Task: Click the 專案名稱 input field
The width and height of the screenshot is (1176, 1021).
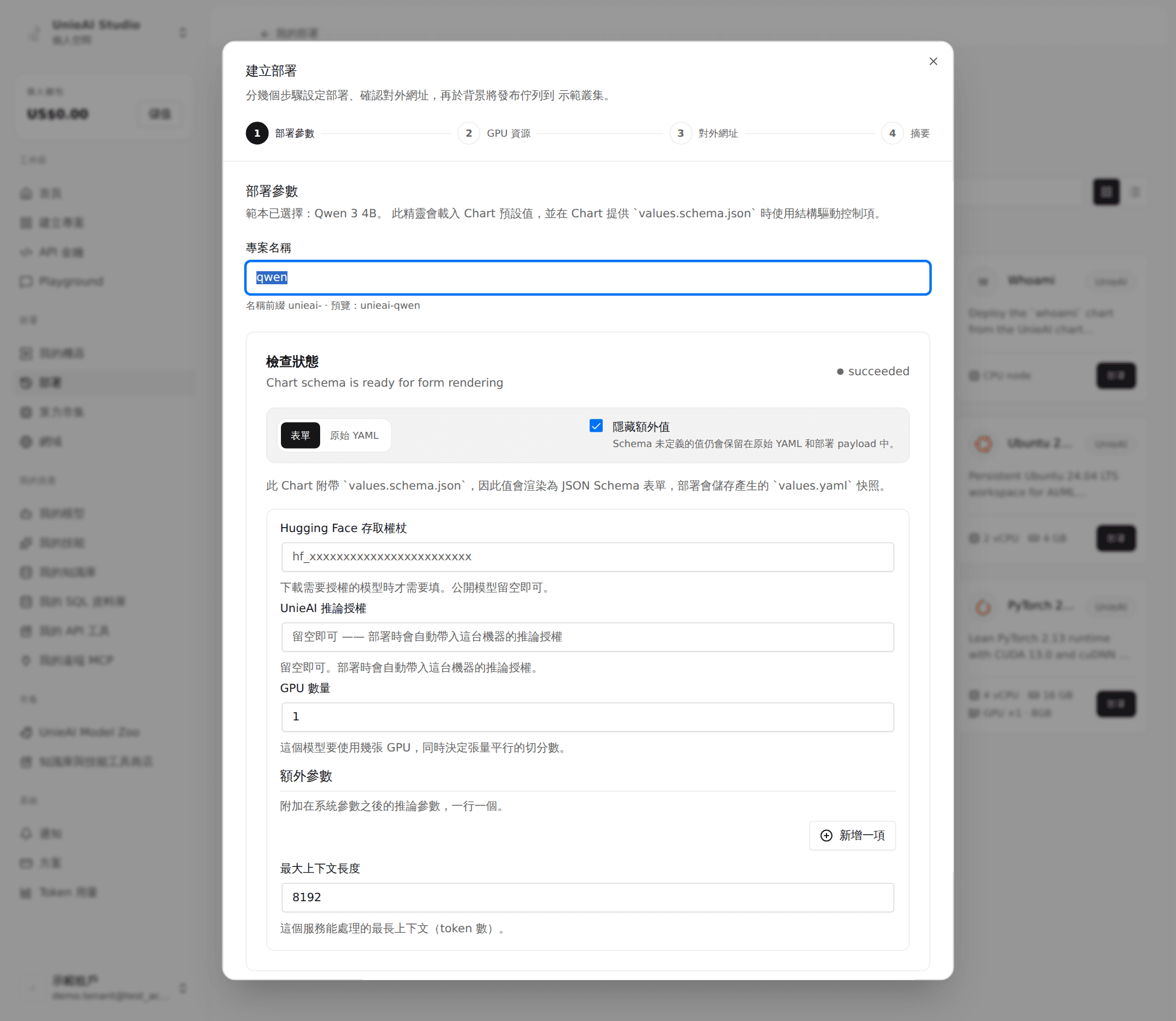Action: click(587, 278)
